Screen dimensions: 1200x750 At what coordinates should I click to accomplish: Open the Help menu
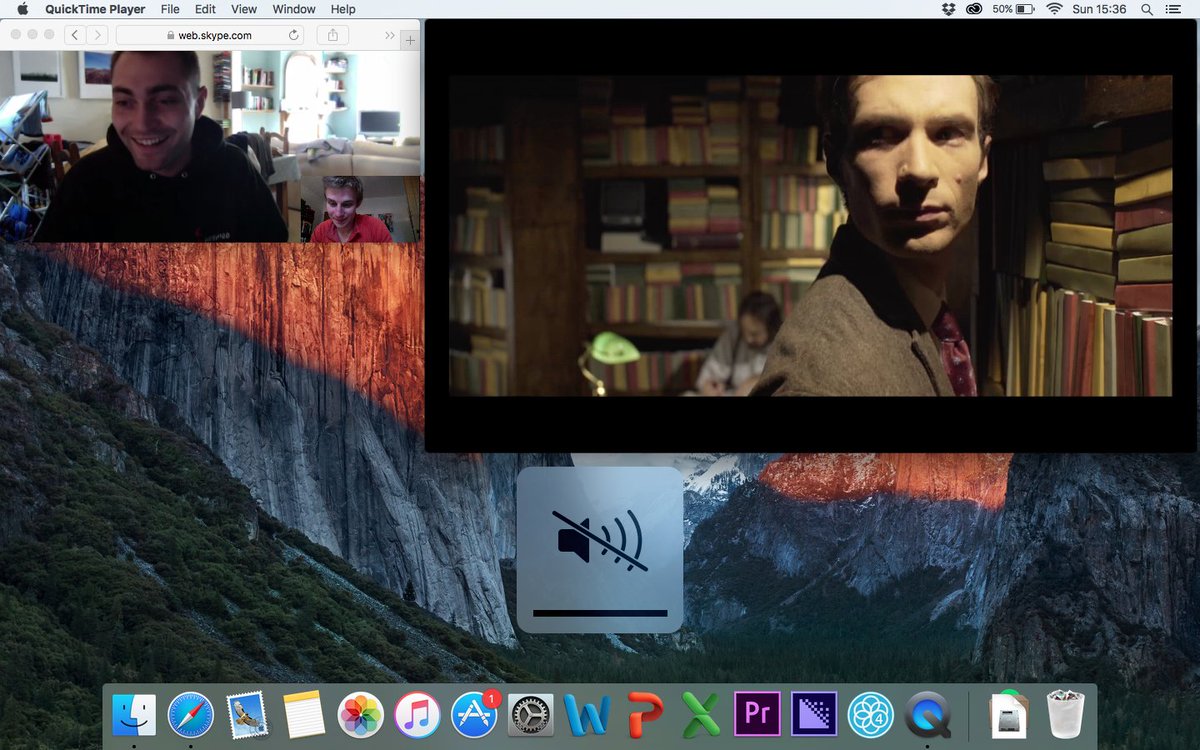[343, 9]
